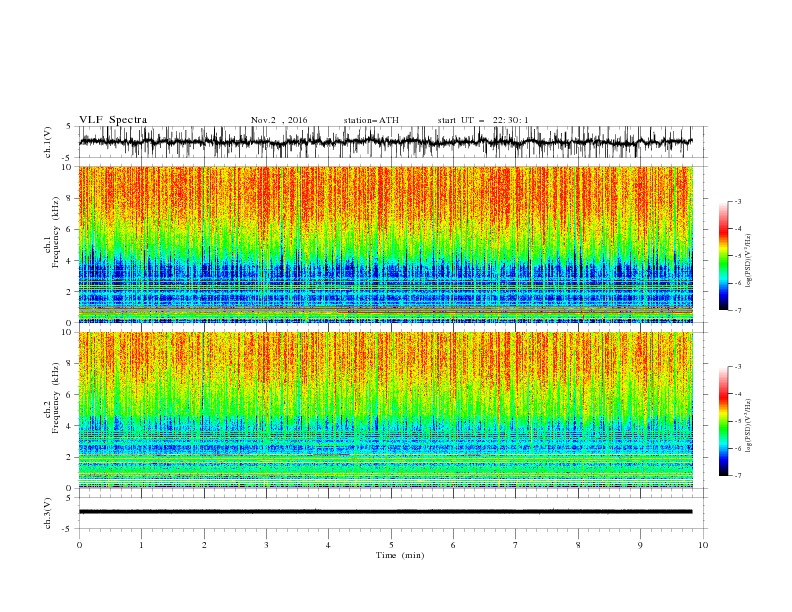Click the ch.1 voltage waveform trace

pos(385,141)
